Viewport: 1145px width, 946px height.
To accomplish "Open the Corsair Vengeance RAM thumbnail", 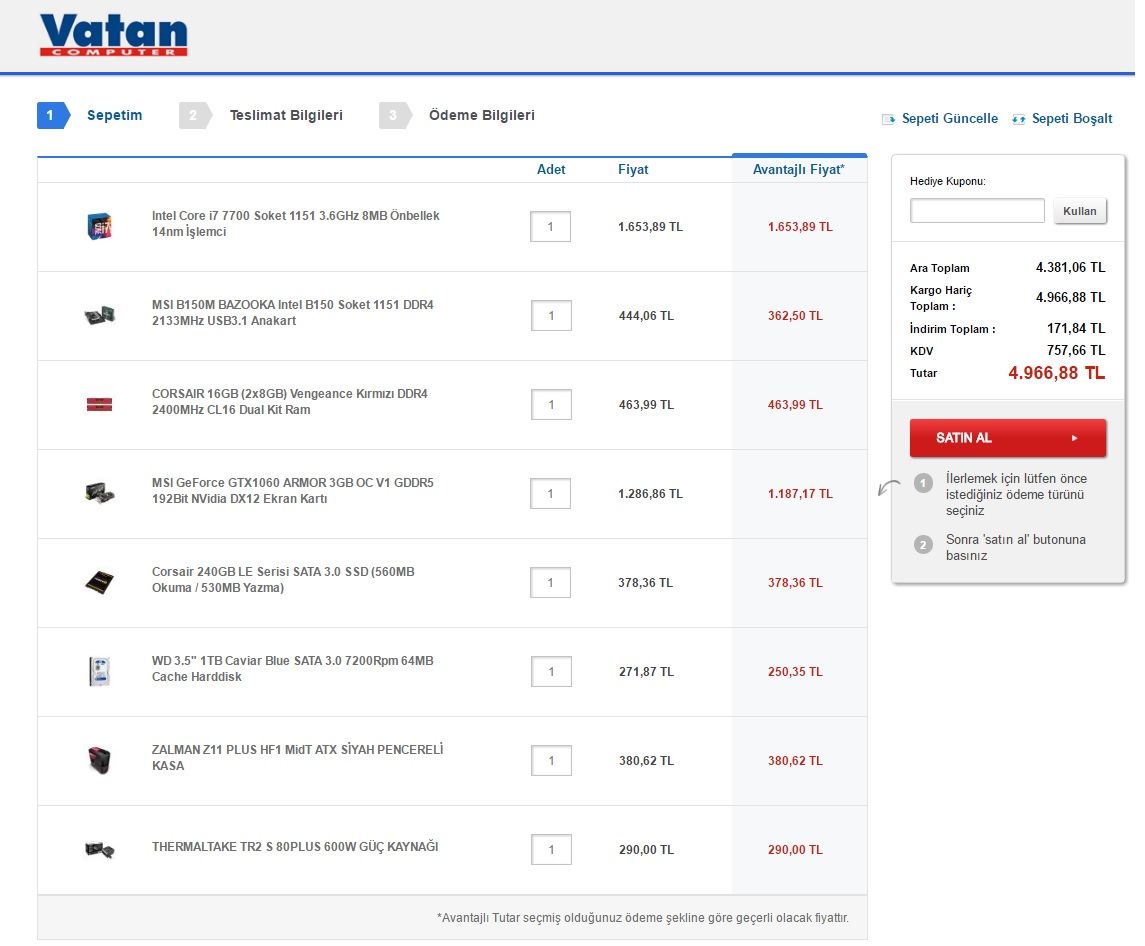I will click(99, 404).
